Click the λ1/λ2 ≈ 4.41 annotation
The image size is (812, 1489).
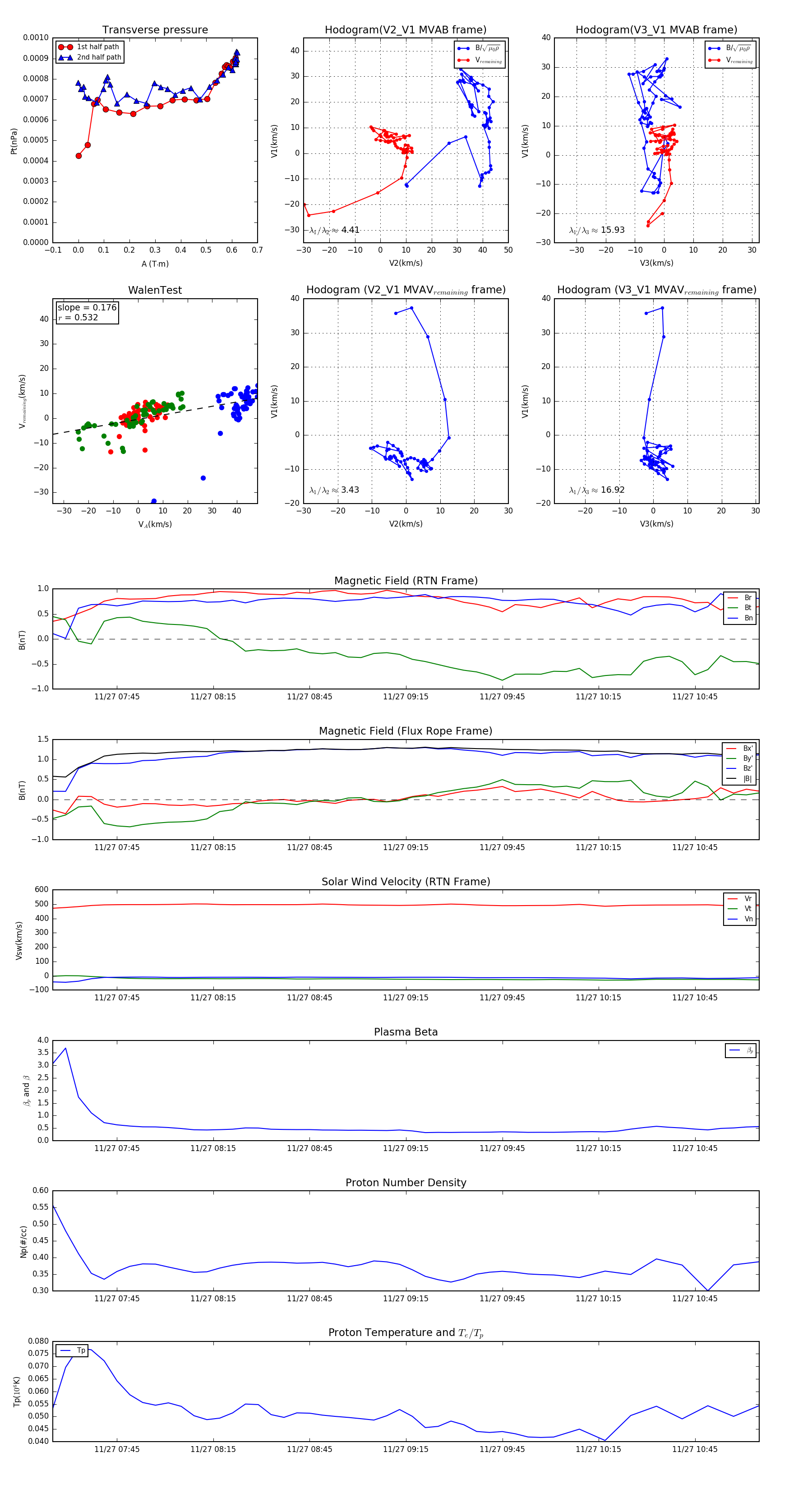[334, 230]
